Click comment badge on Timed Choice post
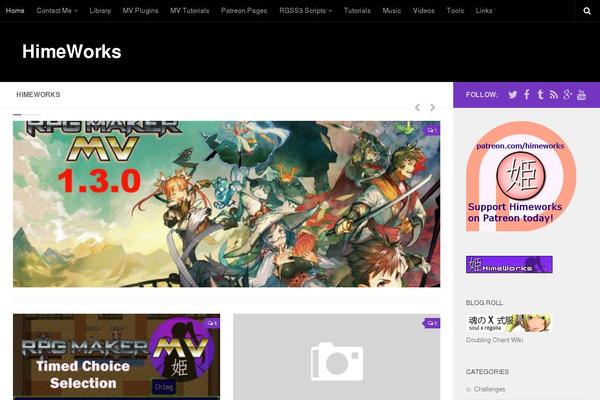The width and height of the screenshot is (600, 400). point(212,323)
